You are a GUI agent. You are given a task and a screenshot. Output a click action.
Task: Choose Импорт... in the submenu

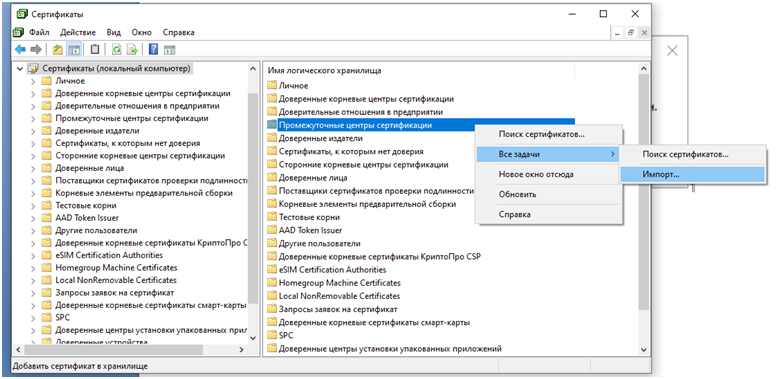[x=692, y=174]
